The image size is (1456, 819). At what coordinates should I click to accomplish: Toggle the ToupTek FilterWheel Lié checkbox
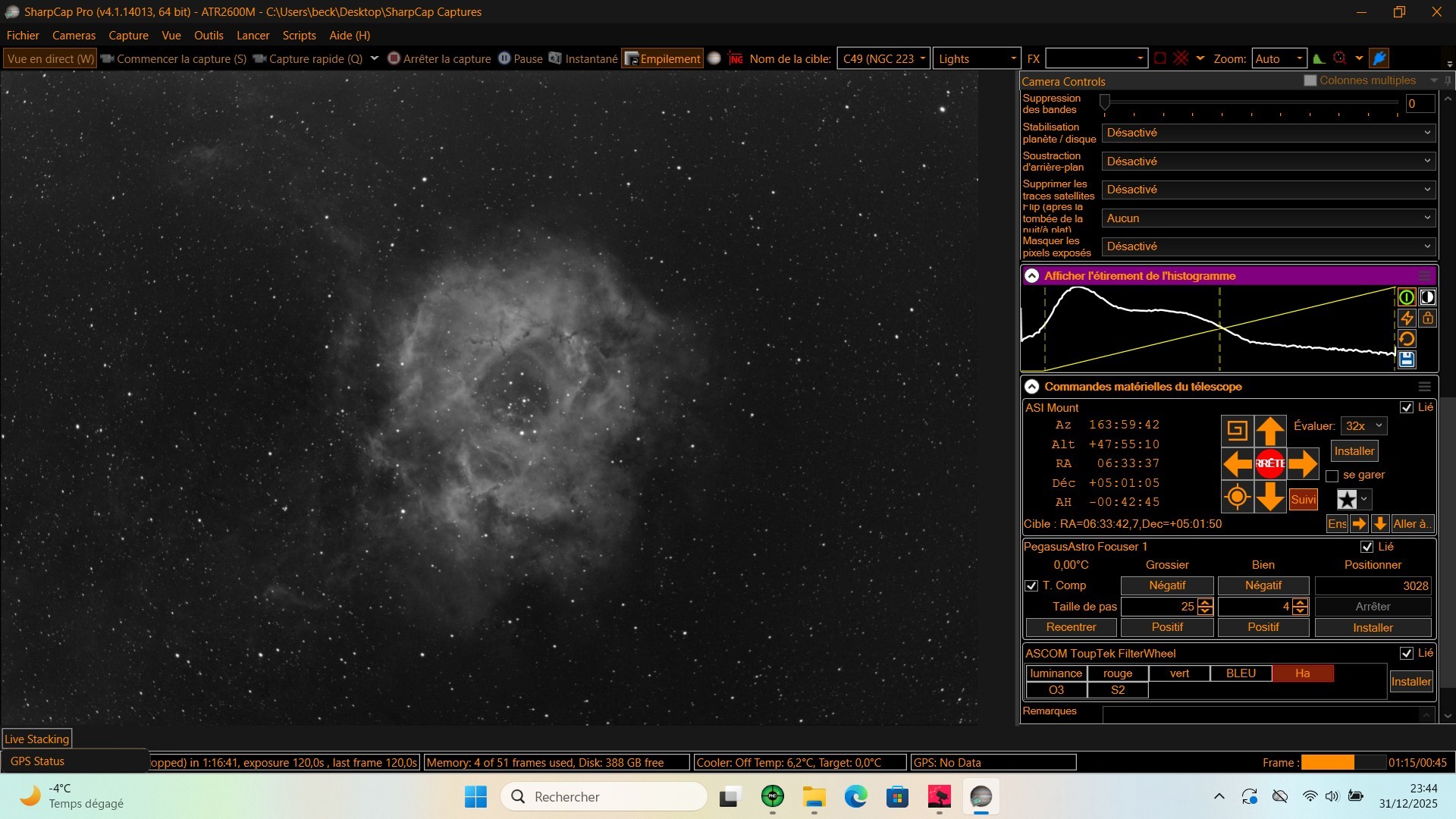(1407, 654)
